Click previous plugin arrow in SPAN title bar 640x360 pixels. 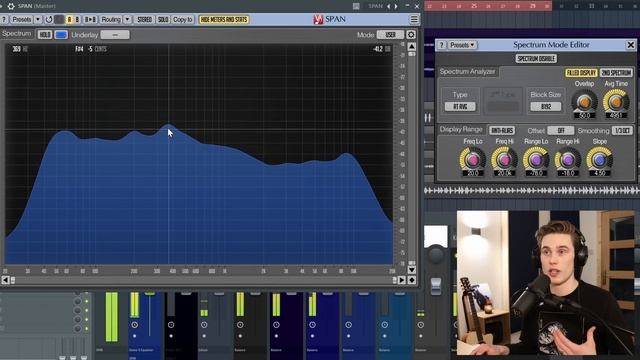(x=389, y=6)
